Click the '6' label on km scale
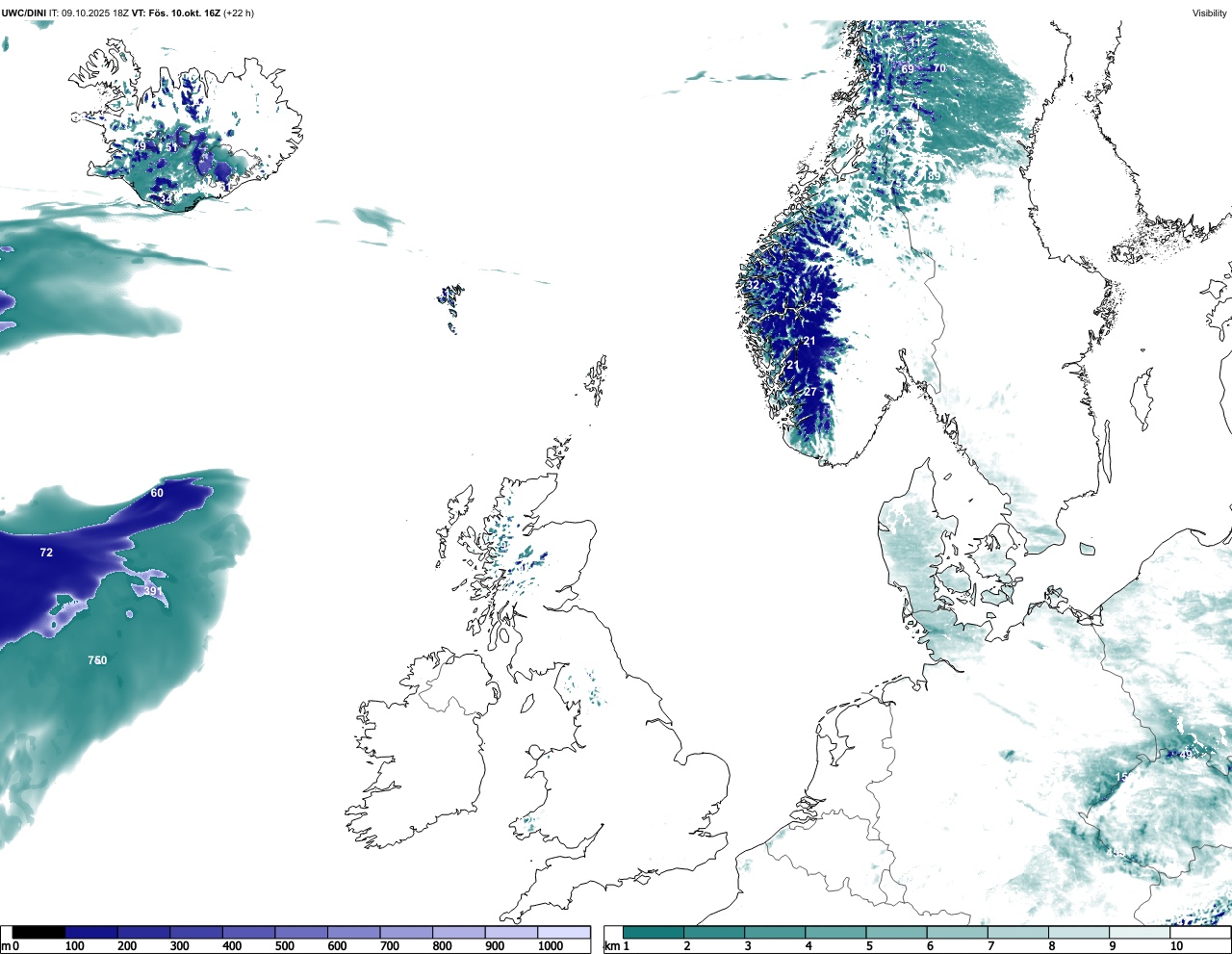 930,946
